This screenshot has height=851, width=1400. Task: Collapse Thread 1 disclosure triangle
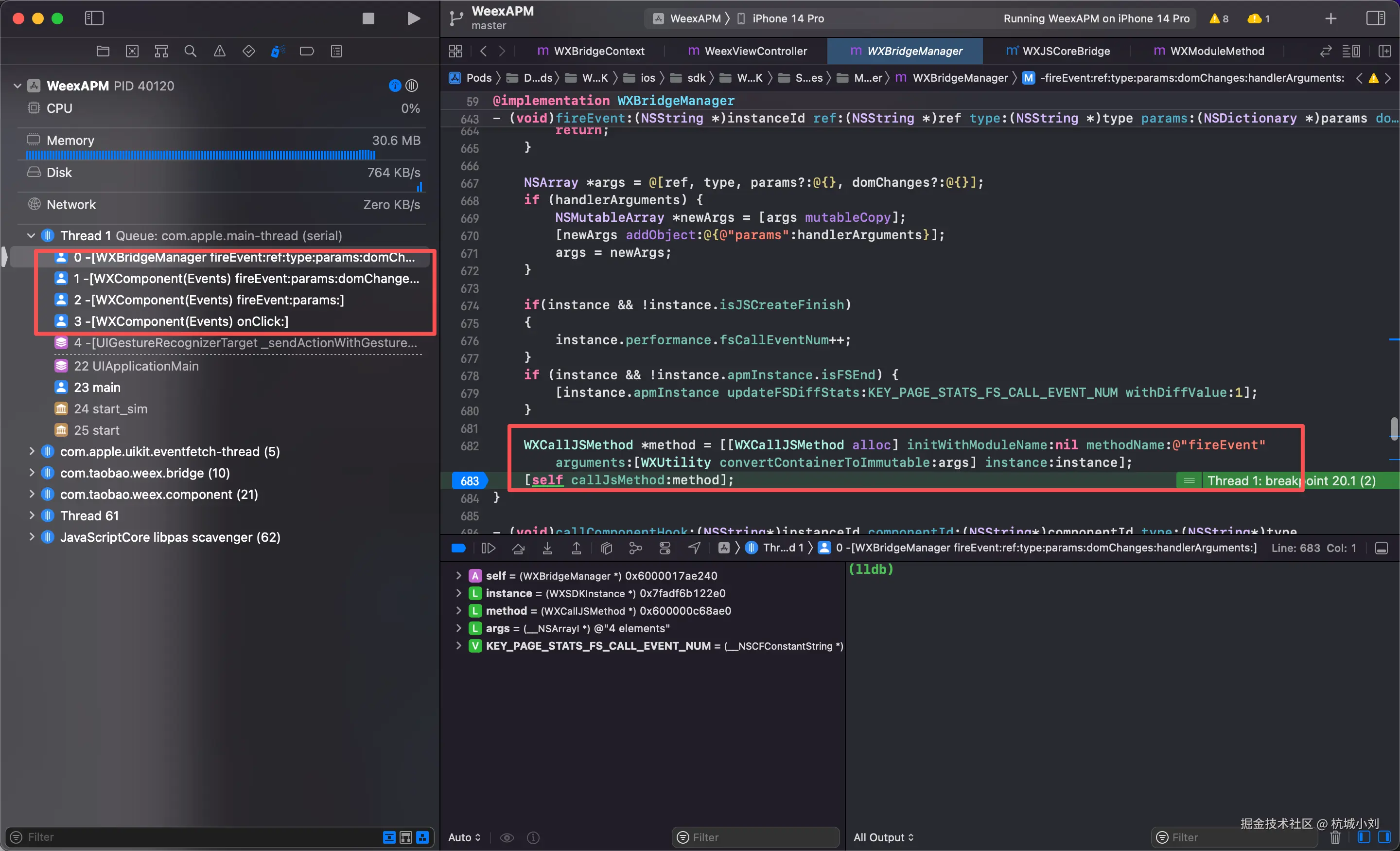[31, 235]
